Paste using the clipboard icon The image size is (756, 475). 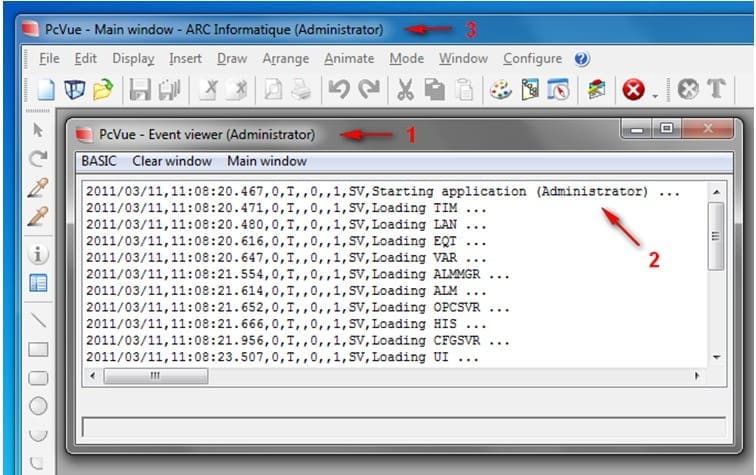[x=464, y=90]
